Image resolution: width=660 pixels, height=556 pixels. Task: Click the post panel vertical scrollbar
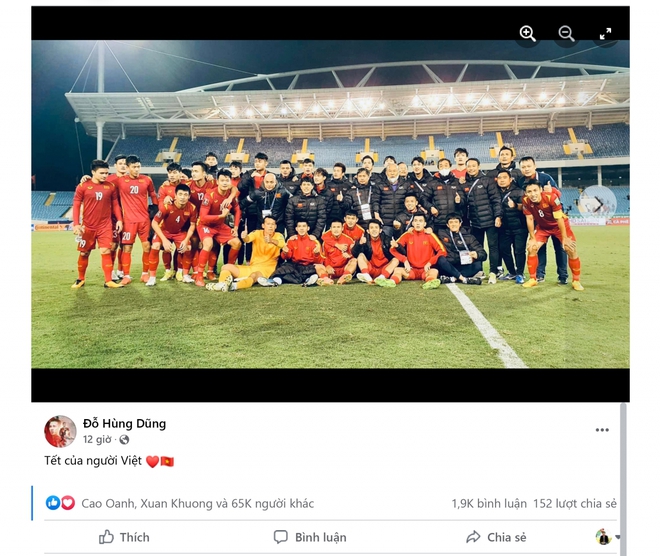(623, 479)
